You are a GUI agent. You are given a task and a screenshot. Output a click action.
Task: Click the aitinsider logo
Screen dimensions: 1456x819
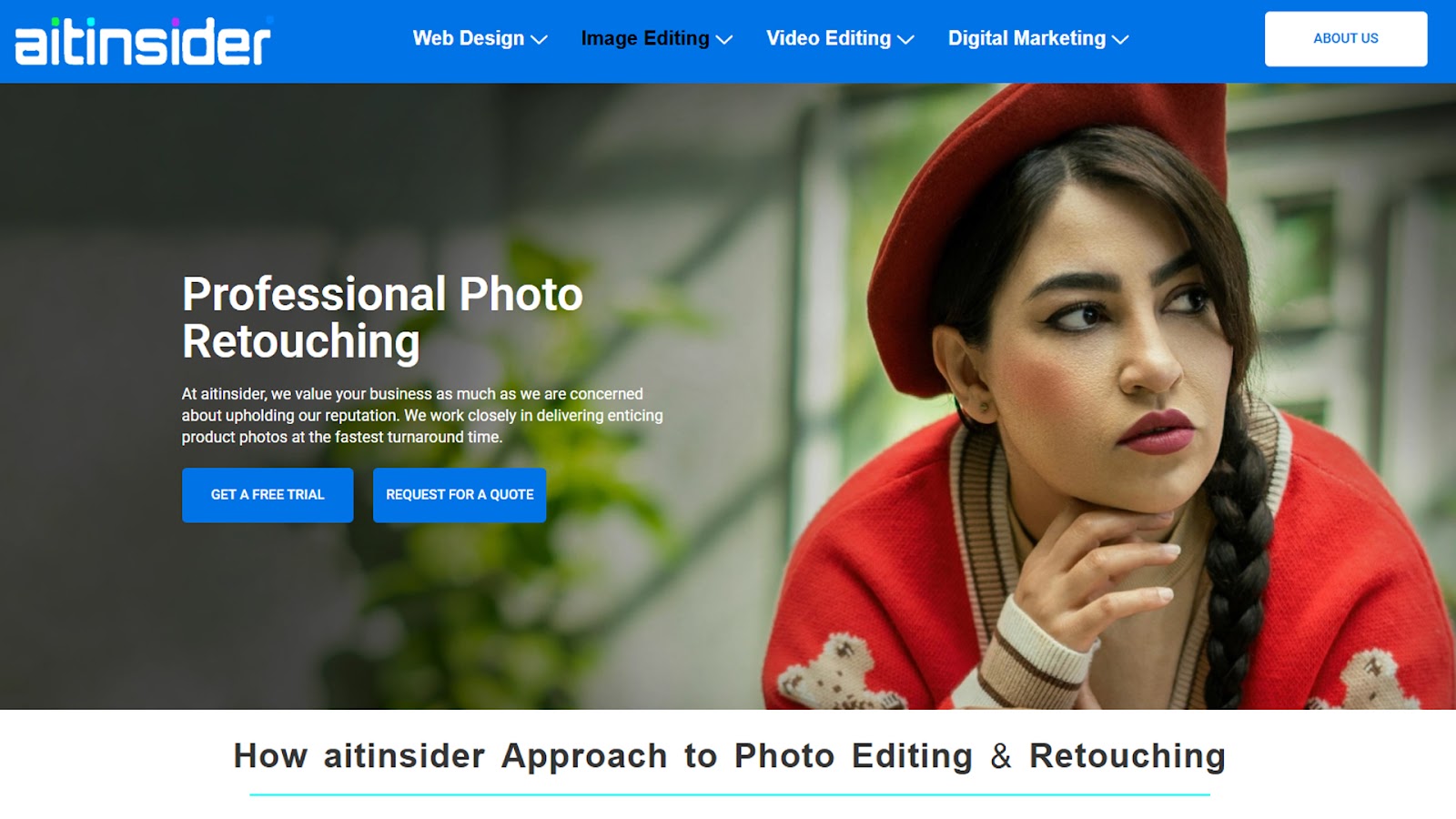click(144, 41)
